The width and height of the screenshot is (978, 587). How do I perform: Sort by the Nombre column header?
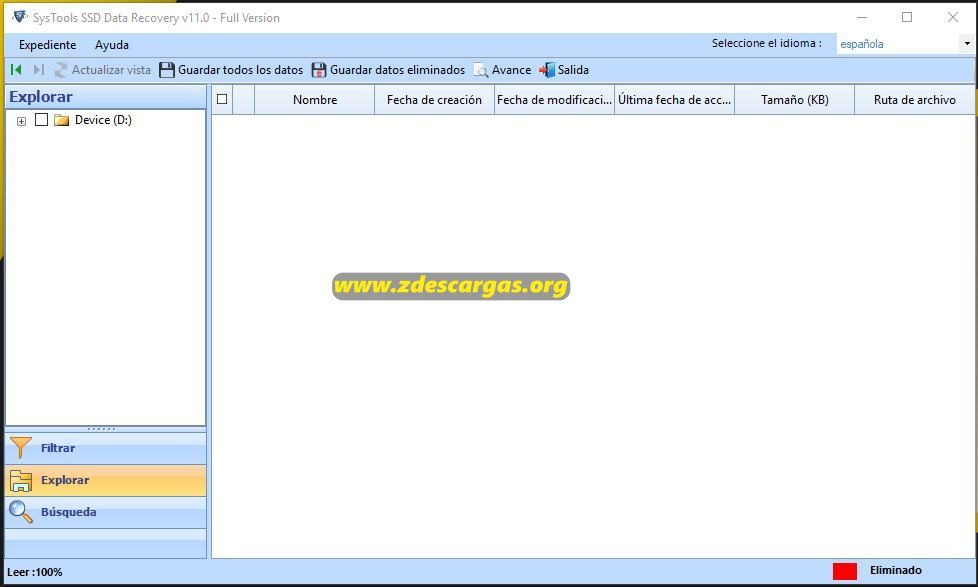click(314, 100)
